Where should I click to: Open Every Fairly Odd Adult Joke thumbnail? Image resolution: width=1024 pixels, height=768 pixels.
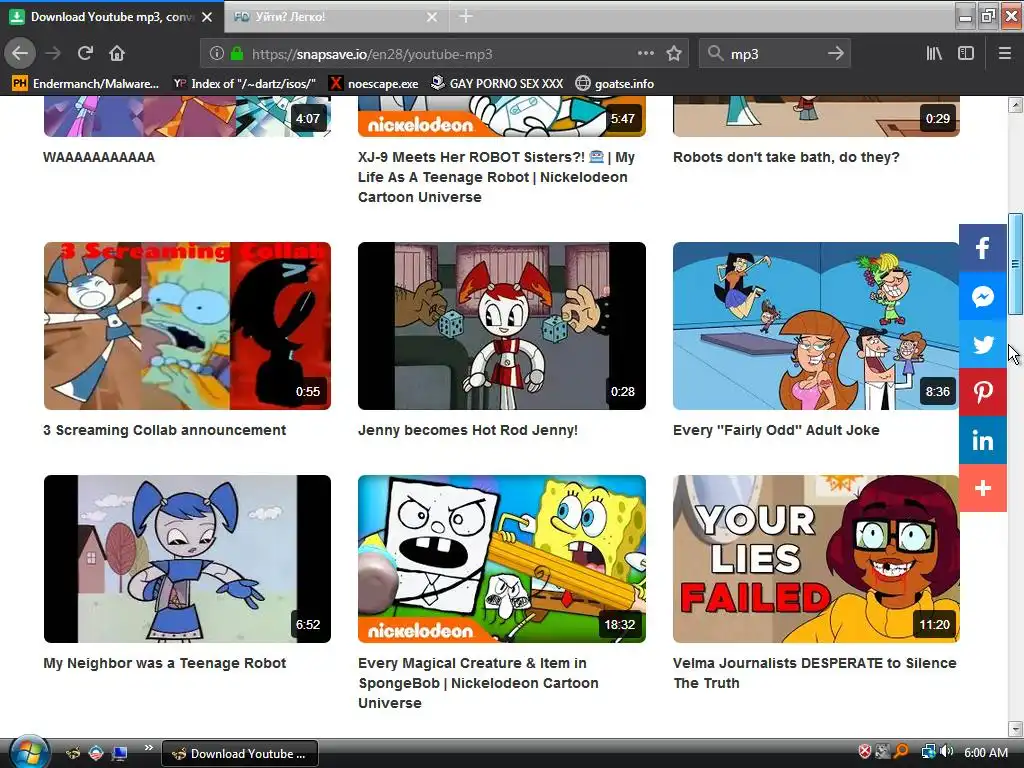(x=816, y=326)
